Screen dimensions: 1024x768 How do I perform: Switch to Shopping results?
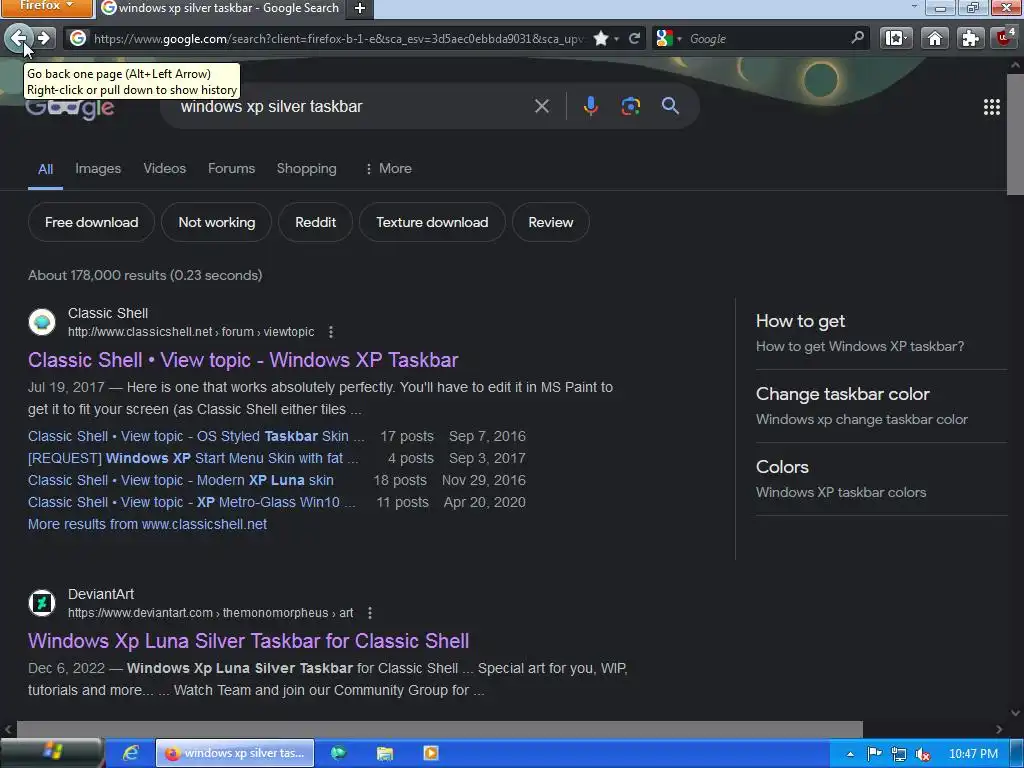coord(306,168)
